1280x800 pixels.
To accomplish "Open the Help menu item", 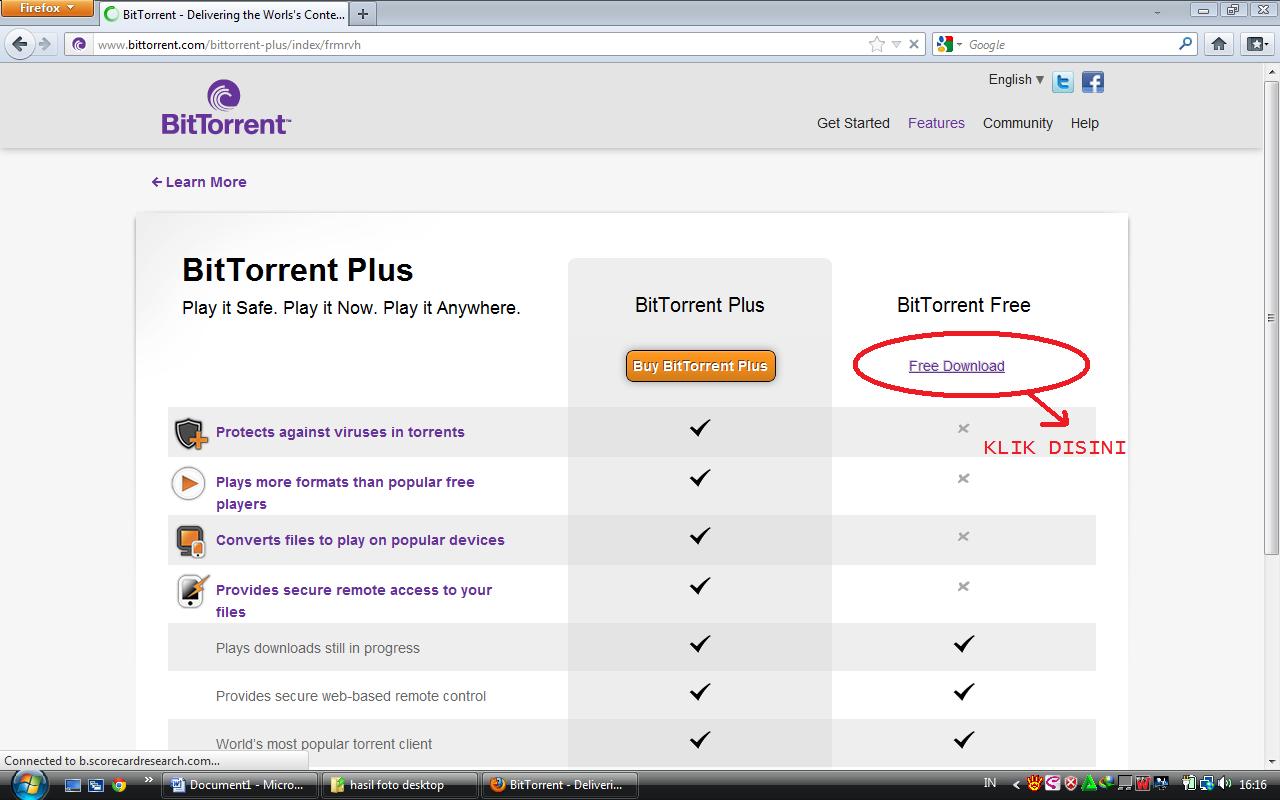I will (x=1084, y=123).
